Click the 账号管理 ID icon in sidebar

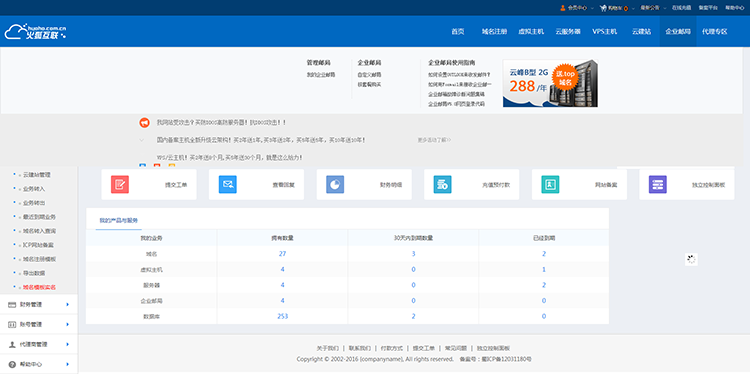click(x=12, y=324)
